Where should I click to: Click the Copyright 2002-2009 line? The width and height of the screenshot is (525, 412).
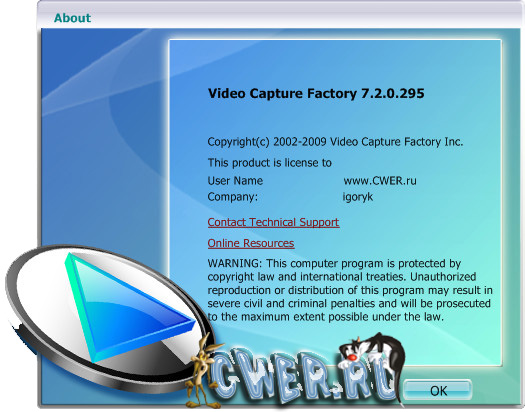click(335, 142)
